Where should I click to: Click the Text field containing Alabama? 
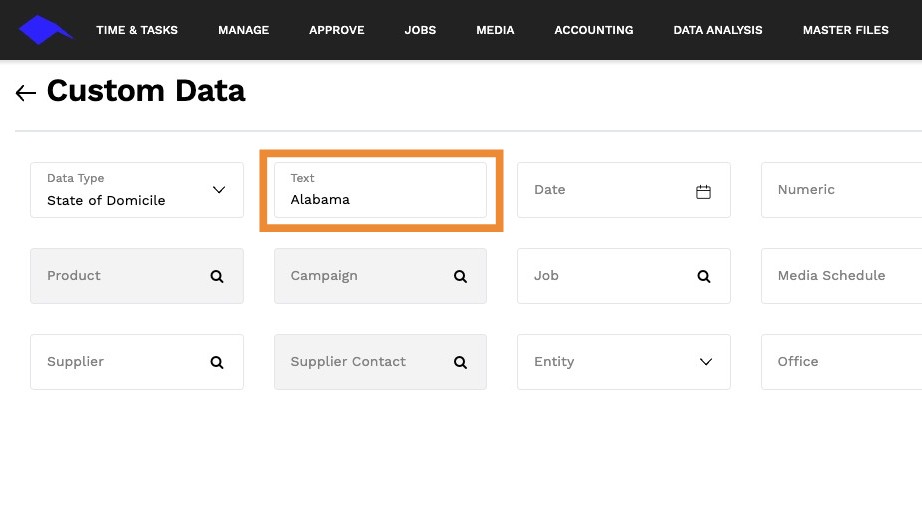pyautogui.click(x=380, y=190)
